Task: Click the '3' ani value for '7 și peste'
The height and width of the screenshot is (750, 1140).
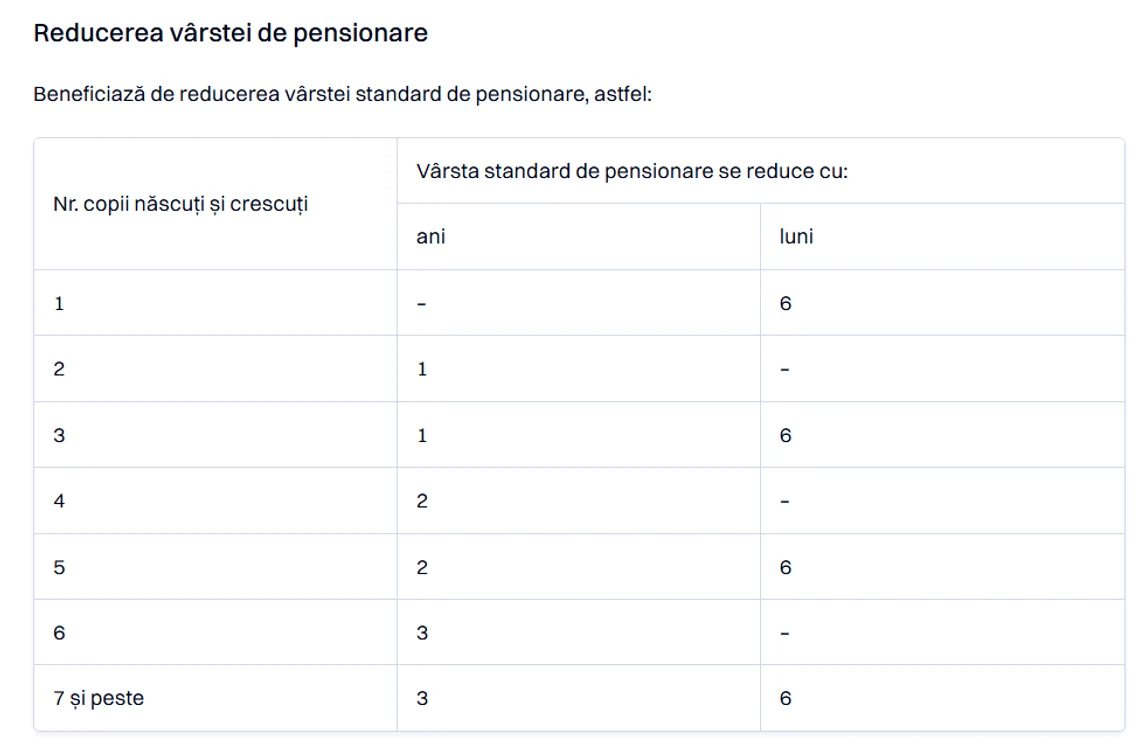Action: pos(422,698)
